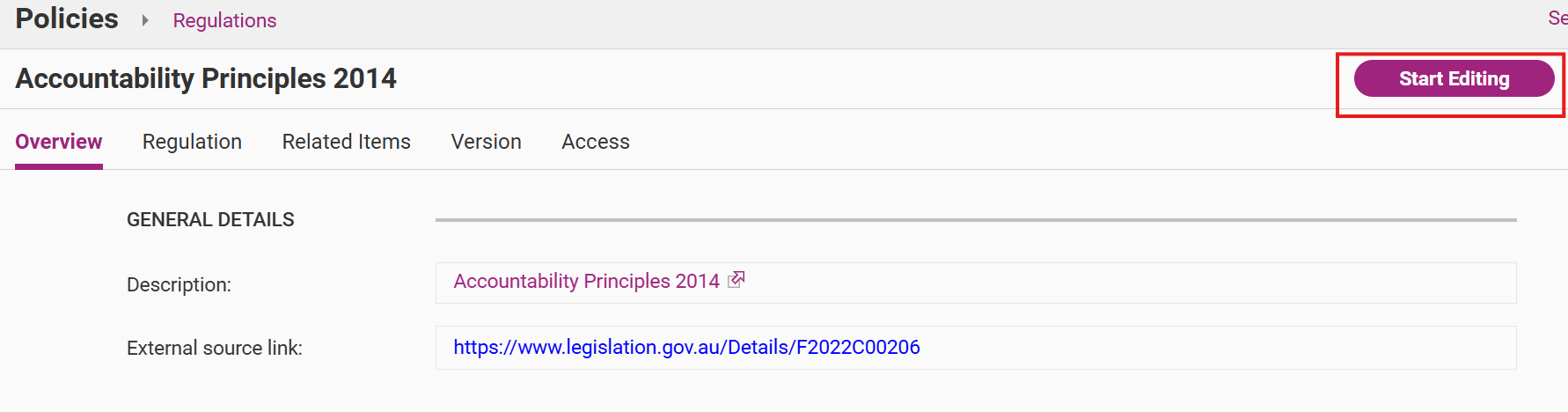The width and height of the screenshot is (1568, 412).
Task: Go to the Related Items tab
Action: click(x=346, y=142)
